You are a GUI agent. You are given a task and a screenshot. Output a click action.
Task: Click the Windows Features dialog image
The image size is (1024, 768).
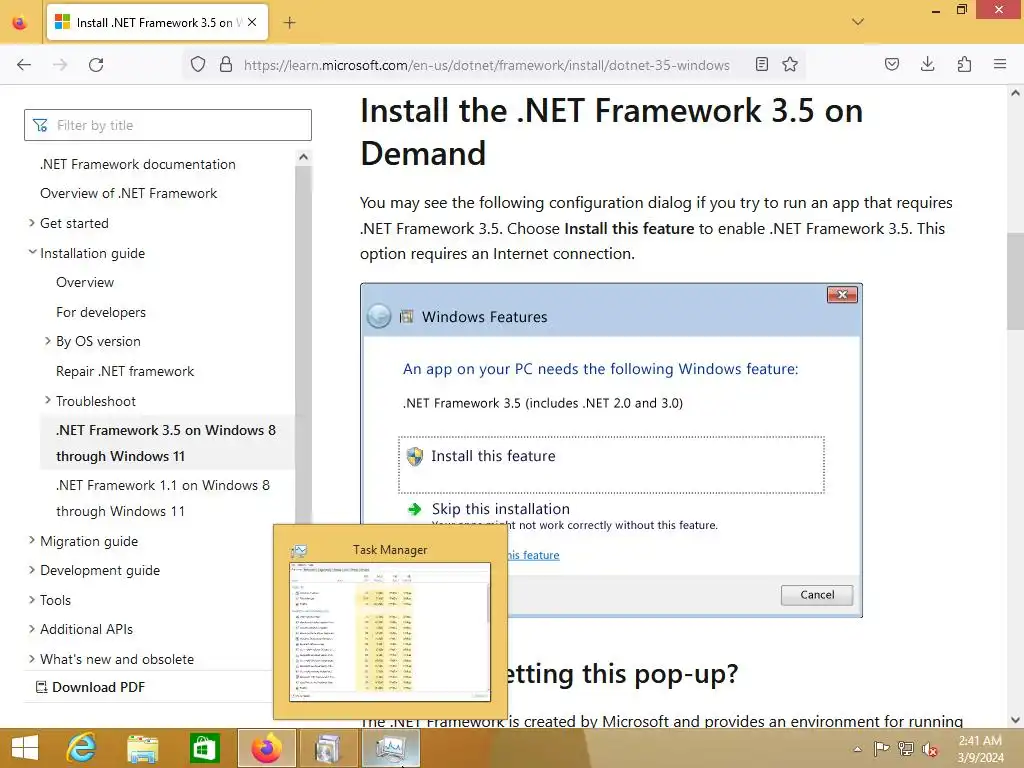(611, 450)
